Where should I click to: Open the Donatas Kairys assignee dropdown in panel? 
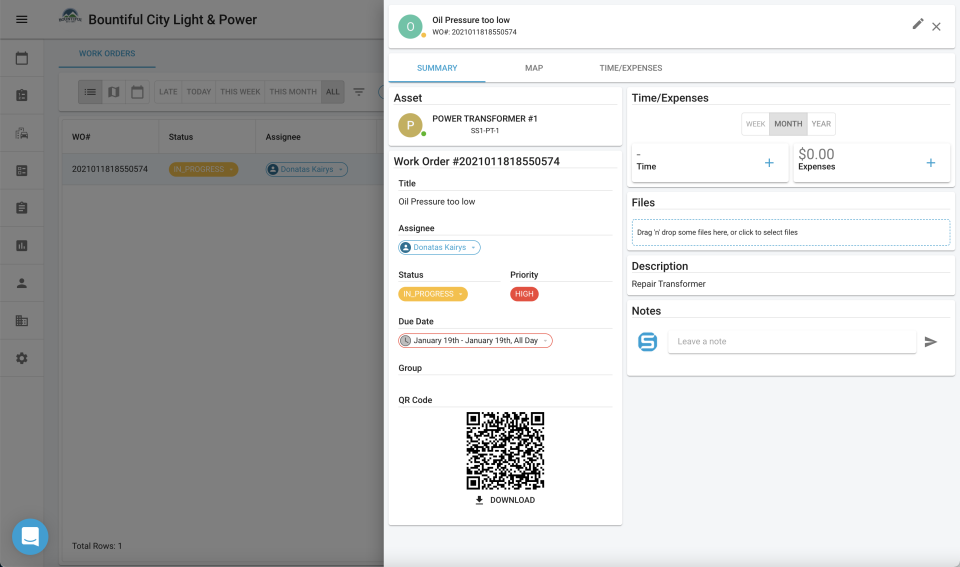440,247
